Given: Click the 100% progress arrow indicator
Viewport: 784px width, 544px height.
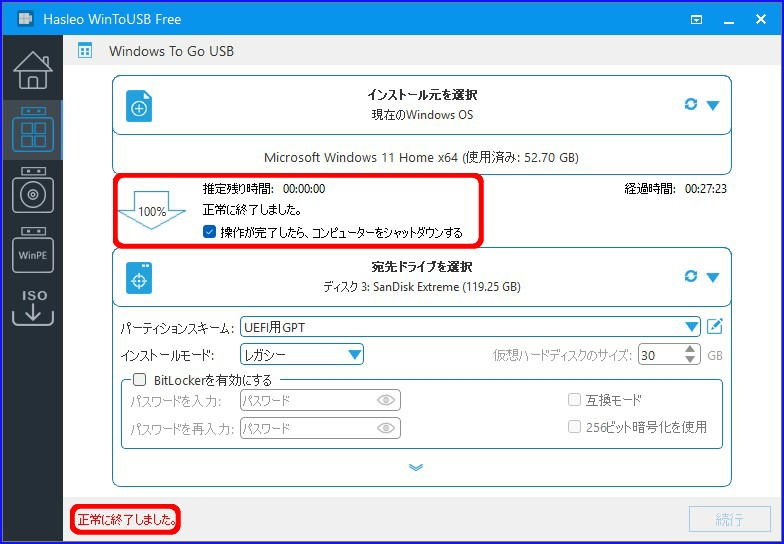Looking at the screenshot, I should point(152,210).
